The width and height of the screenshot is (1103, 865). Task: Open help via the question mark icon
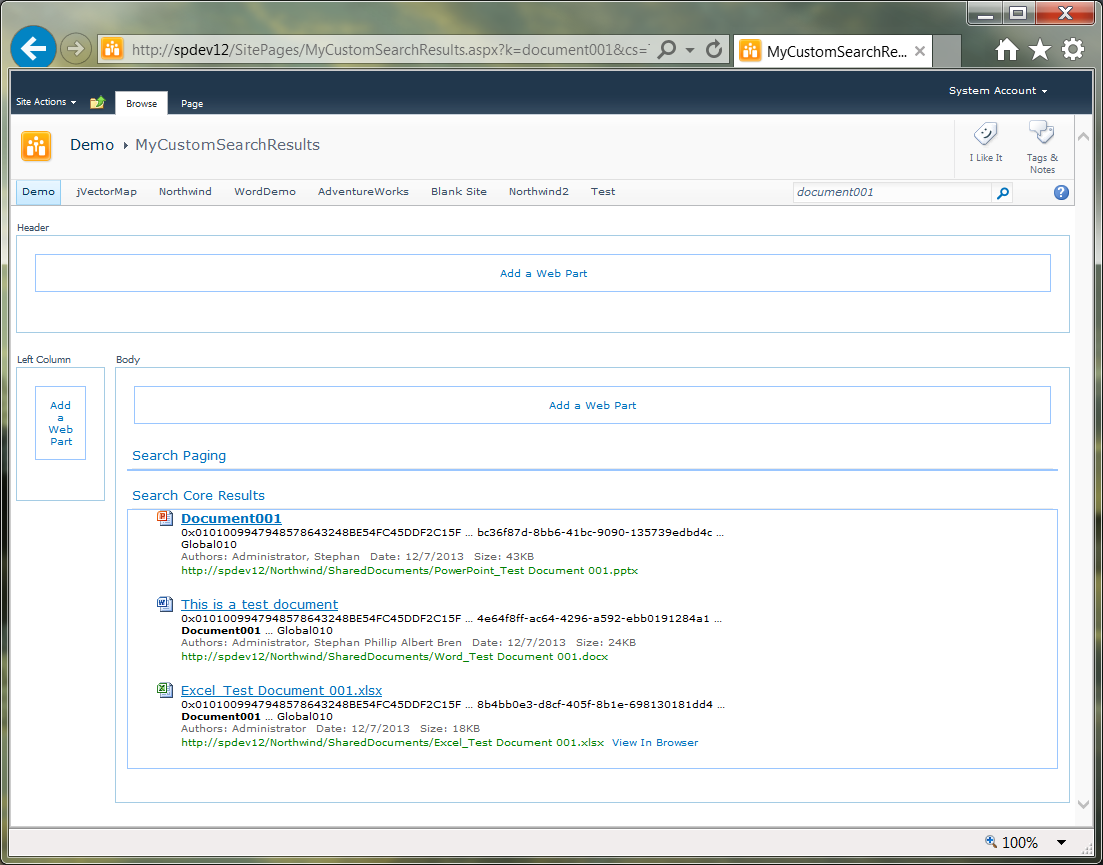1060,192
